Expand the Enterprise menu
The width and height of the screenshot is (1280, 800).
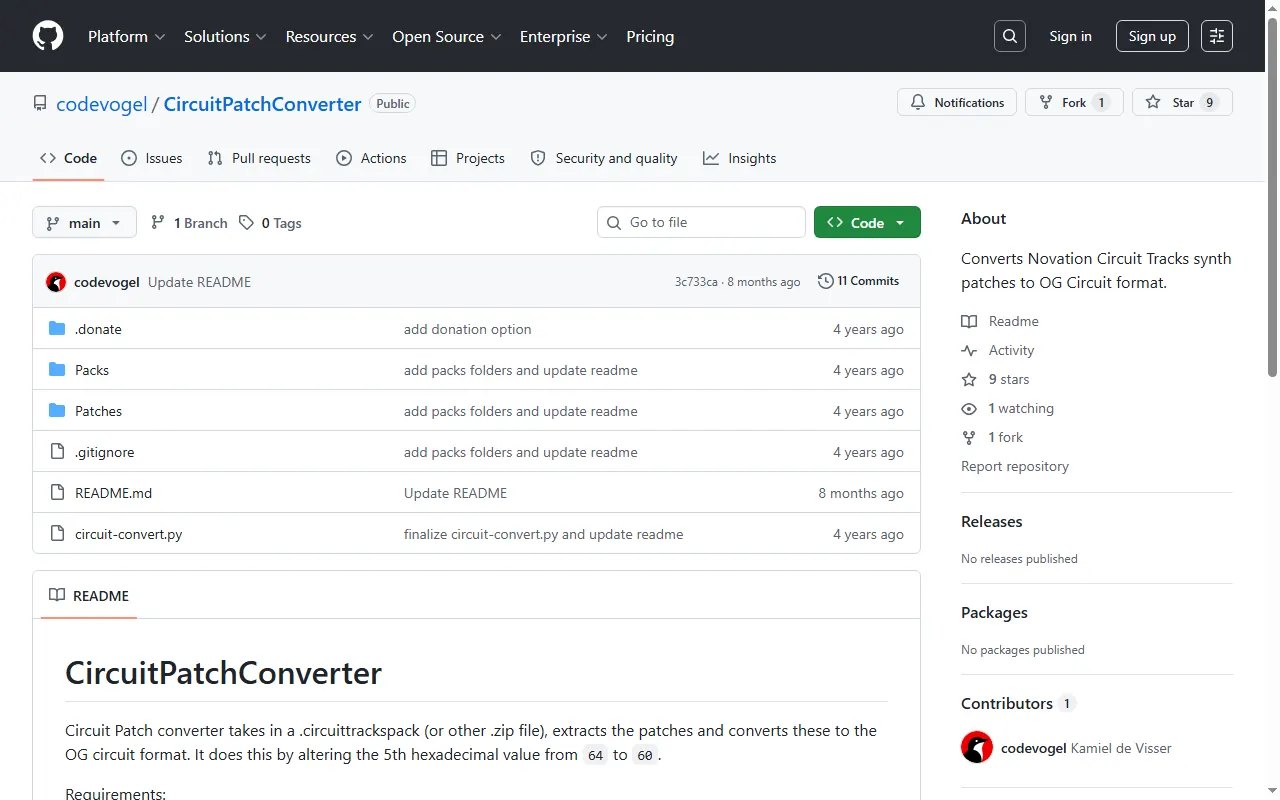564,36
